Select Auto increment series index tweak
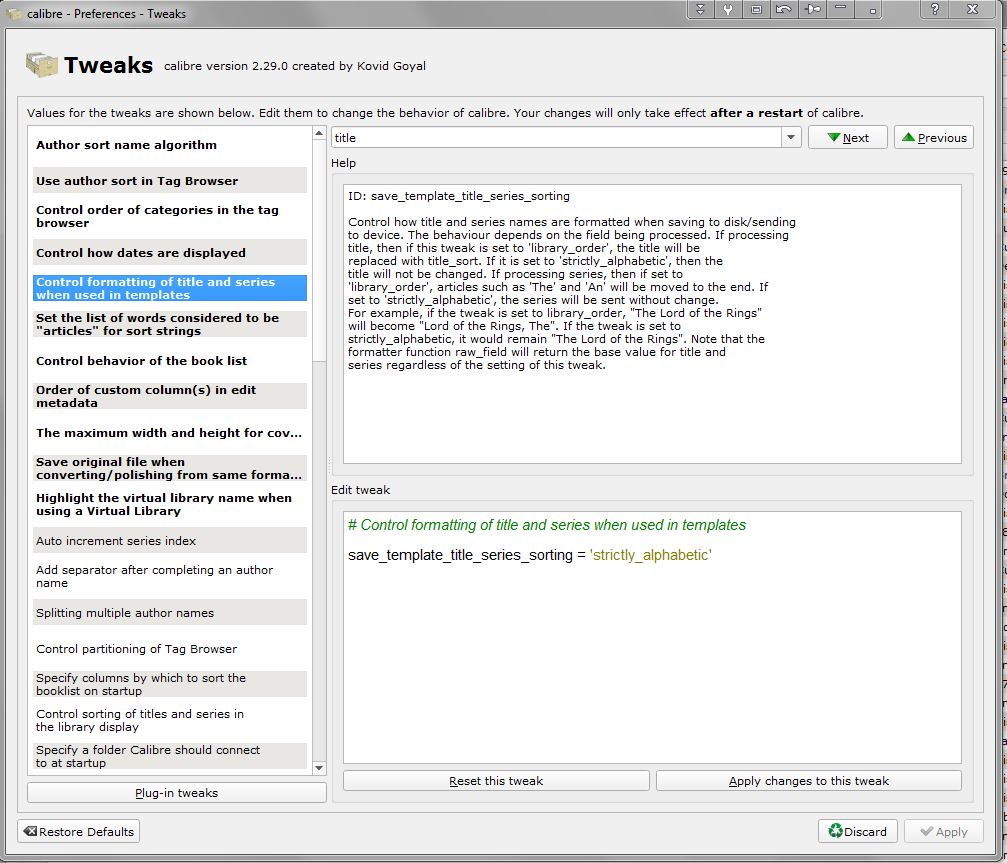The width and height of the screenshot is (1007, 863). (170, 540)
